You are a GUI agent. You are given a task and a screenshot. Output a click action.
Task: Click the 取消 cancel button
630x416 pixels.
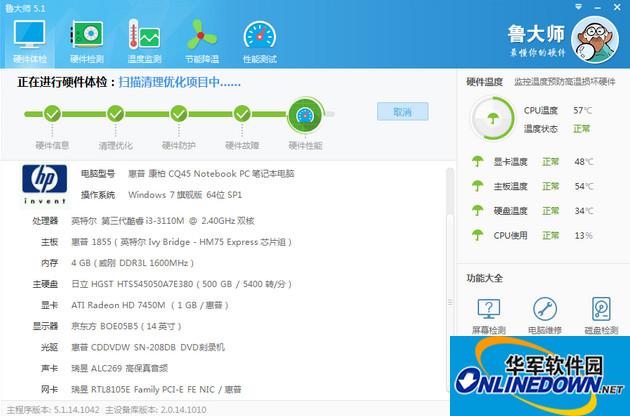pos(403,111)
